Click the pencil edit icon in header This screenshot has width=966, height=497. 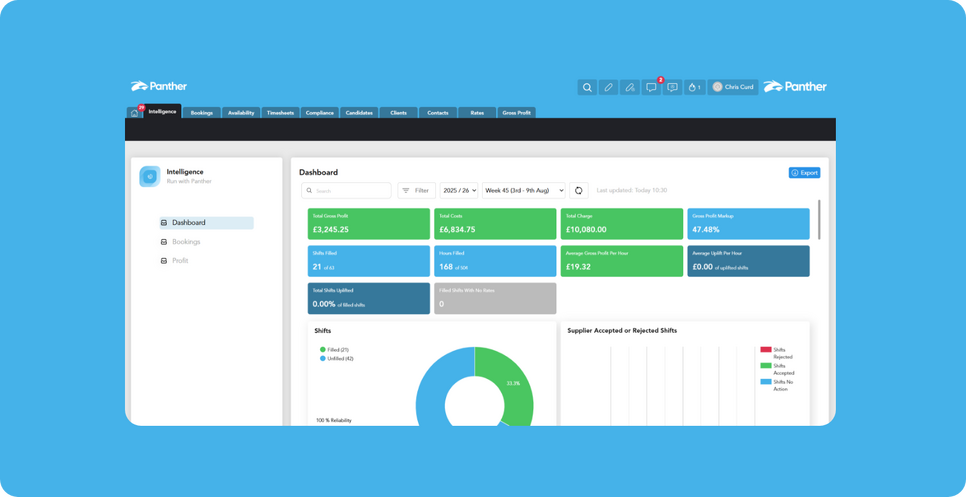pyautogui.click(x=608, y=87)
